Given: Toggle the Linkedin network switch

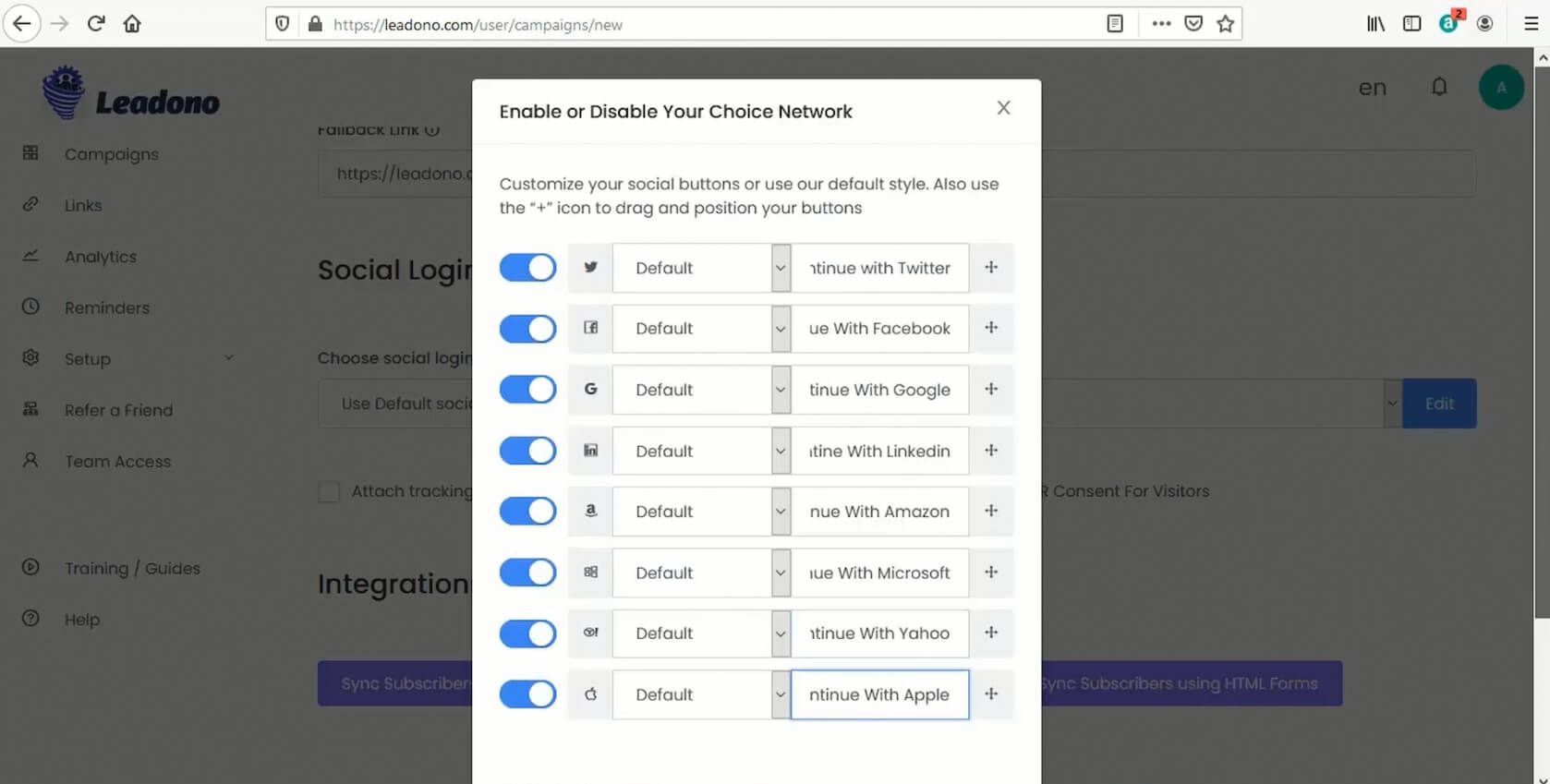Looking at the screenshot, I should (x=527, y=451).
